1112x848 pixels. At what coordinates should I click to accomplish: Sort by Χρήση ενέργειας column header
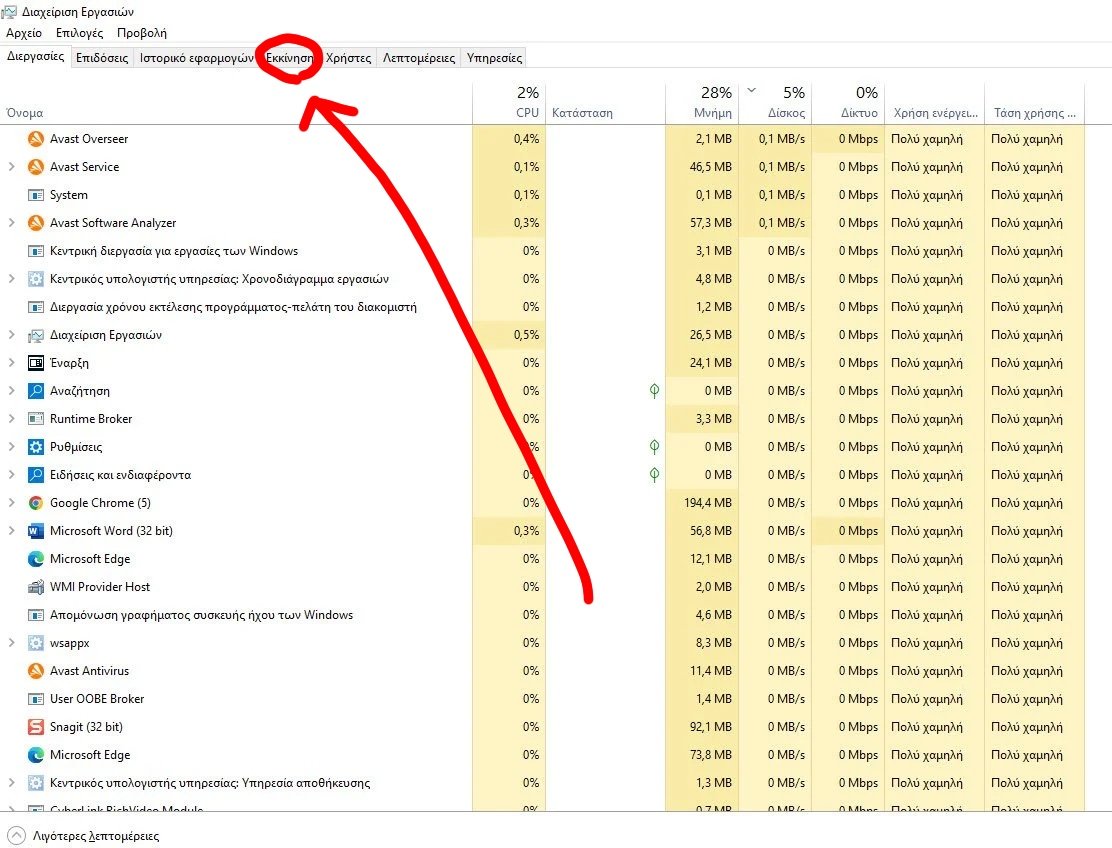pos(935,104)
